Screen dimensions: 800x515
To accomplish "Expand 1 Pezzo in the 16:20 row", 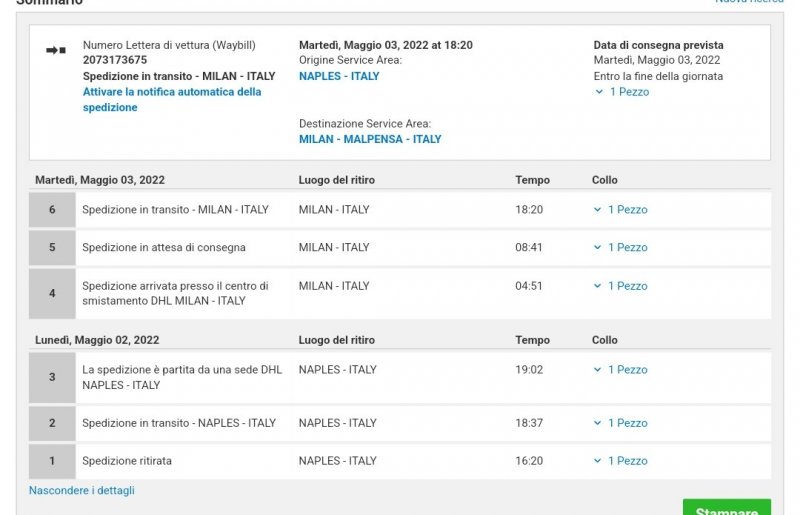I will click(x=620, y=460).
